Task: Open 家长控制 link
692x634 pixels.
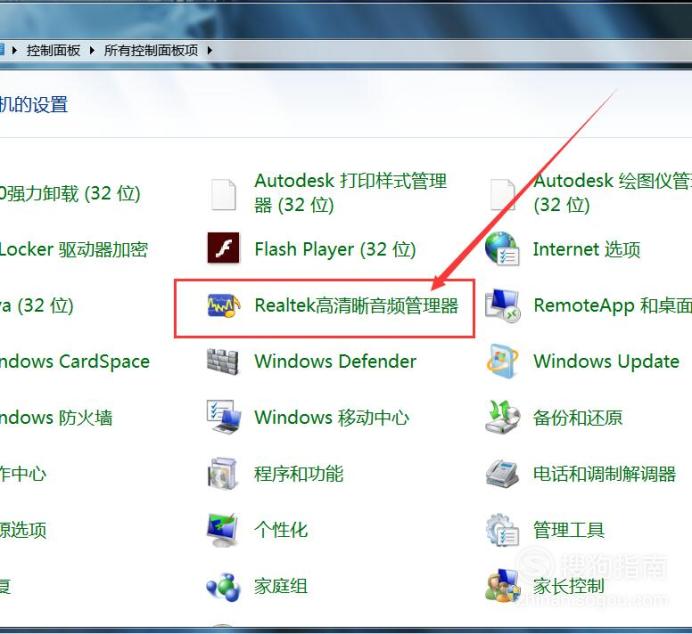Action: [x=569, y=586]
